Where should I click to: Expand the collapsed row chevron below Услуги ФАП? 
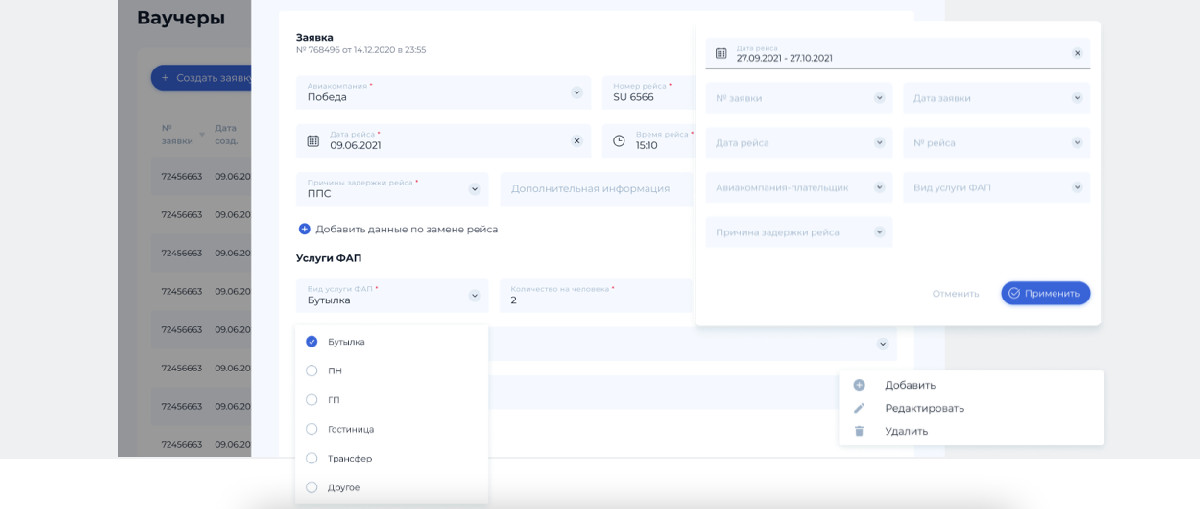tap(883, 344)
